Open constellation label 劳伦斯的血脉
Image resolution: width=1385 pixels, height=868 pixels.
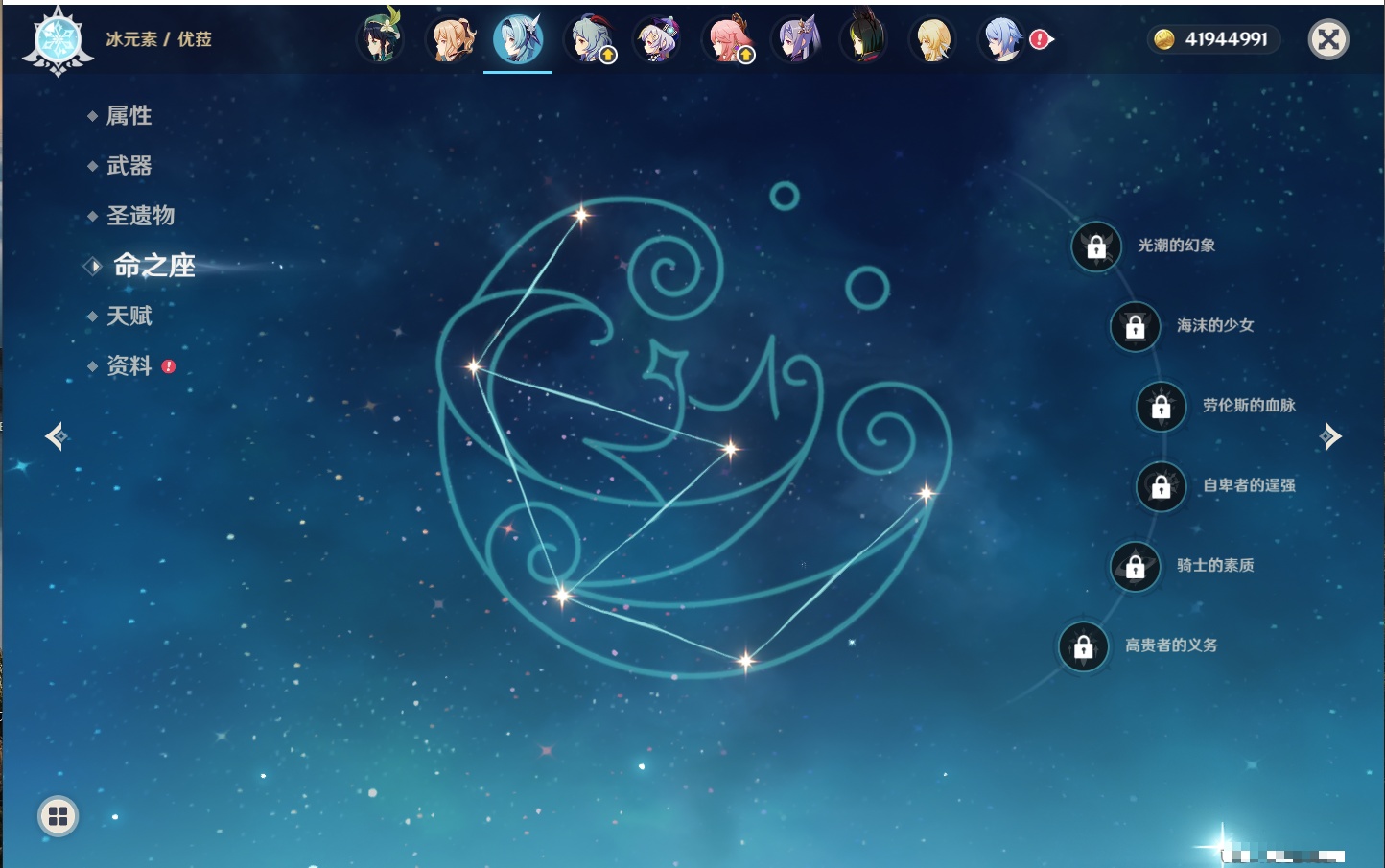(x=1249, y=406)
